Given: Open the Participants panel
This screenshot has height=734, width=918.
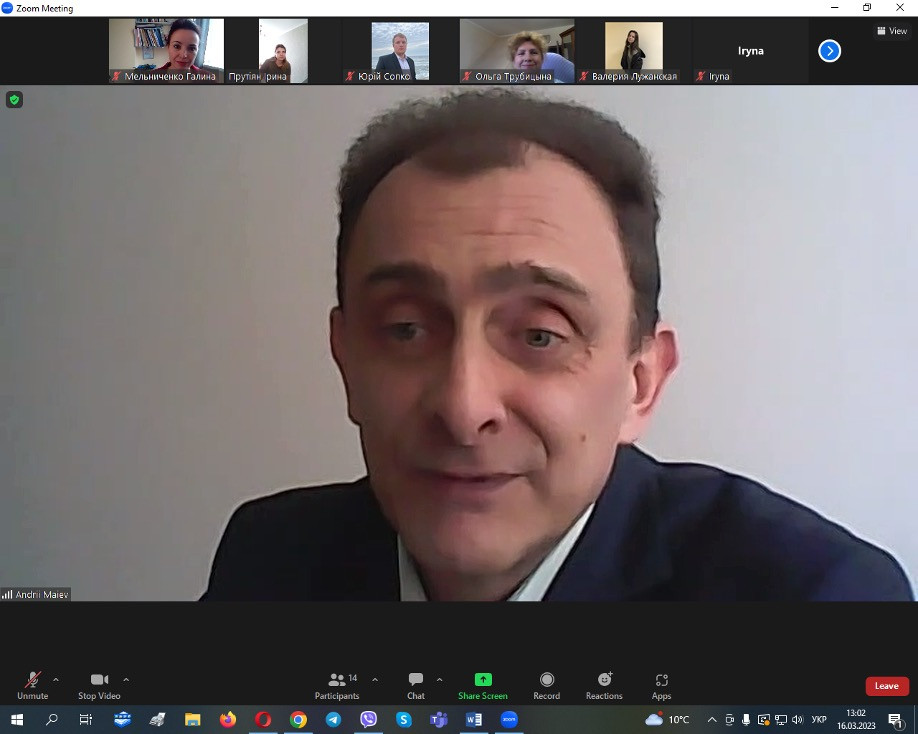Looking at the screenshot, I should pos(337,685).
